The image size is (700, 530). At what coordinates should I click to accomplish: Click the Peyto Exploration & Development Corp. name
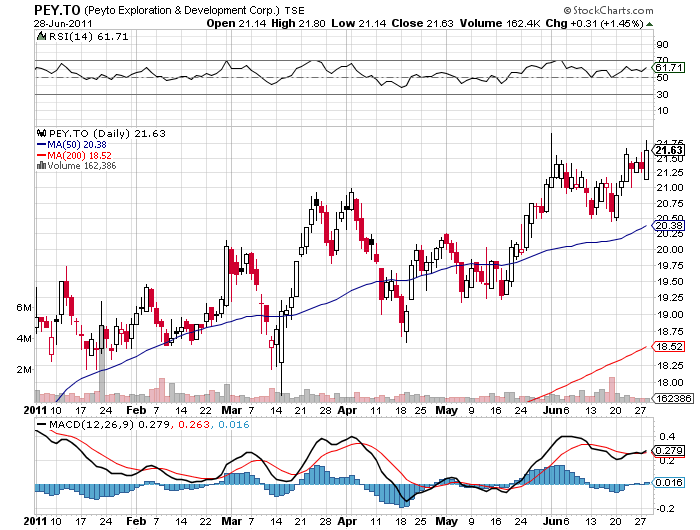tap(182, 11)
